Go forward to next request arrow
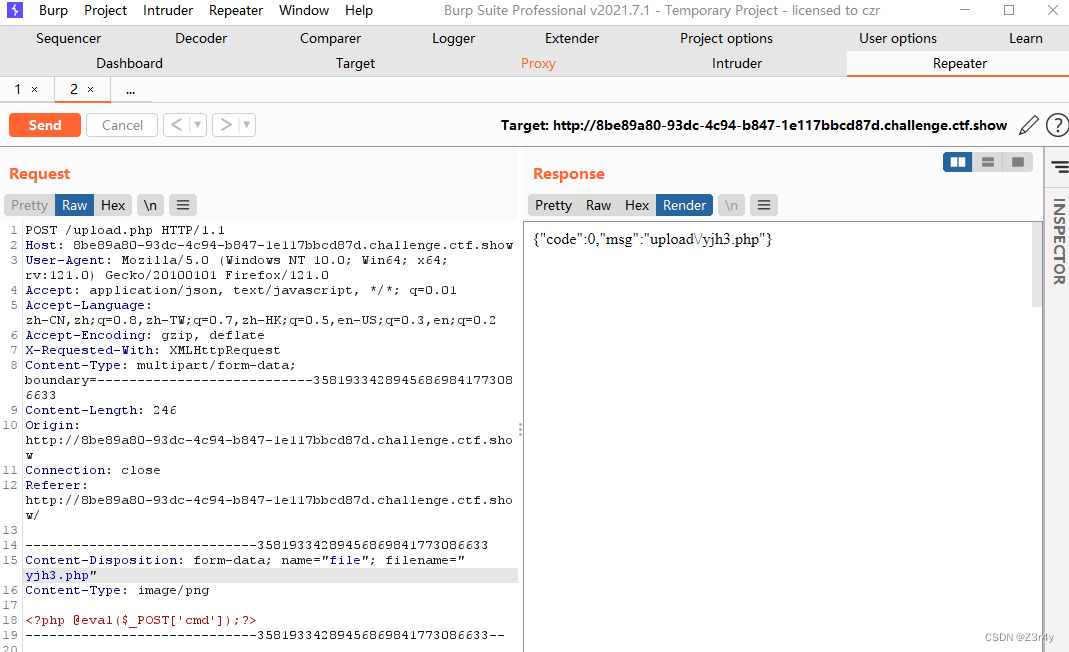This screenshot has width=1069, height=652. click(226, 125)
